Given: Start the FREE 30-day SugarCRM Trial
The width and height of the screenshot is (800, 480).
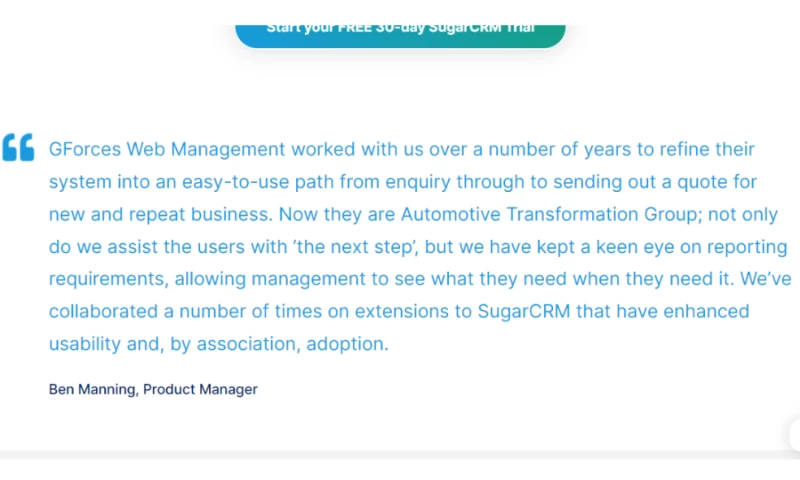Looking at the screenshot, I should pyautogui.click(x=400, y=30).
